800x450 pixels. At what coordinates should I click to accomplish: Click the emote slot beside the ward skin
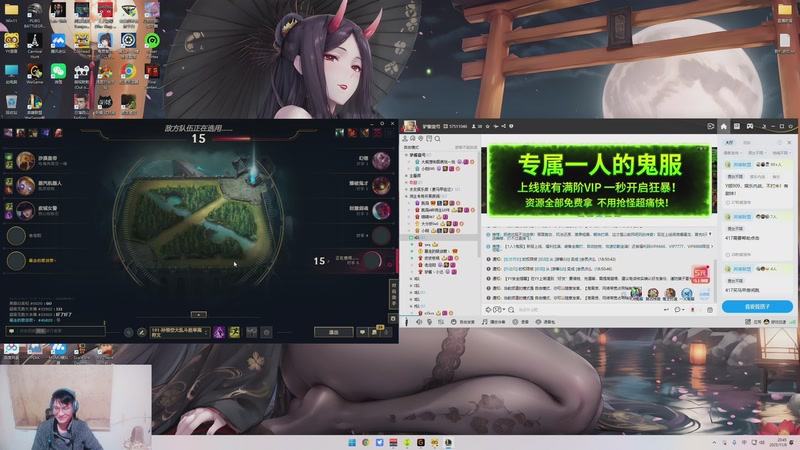pyautogui.click(x=266, y=333)
